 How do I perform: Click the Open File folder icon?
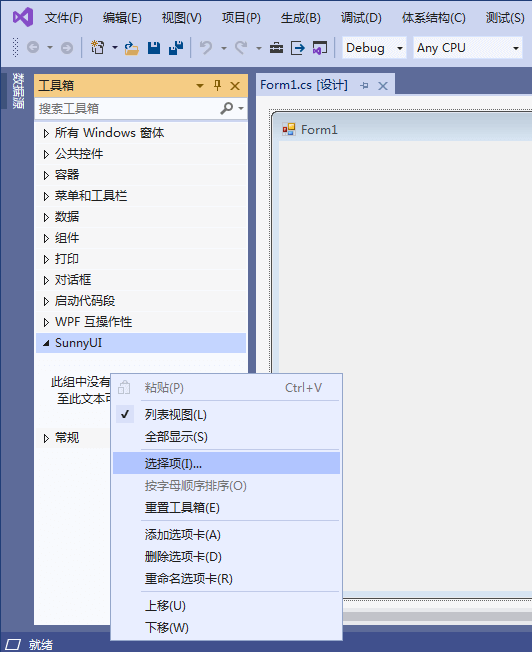pyautogui.click(x=131, y=48)
